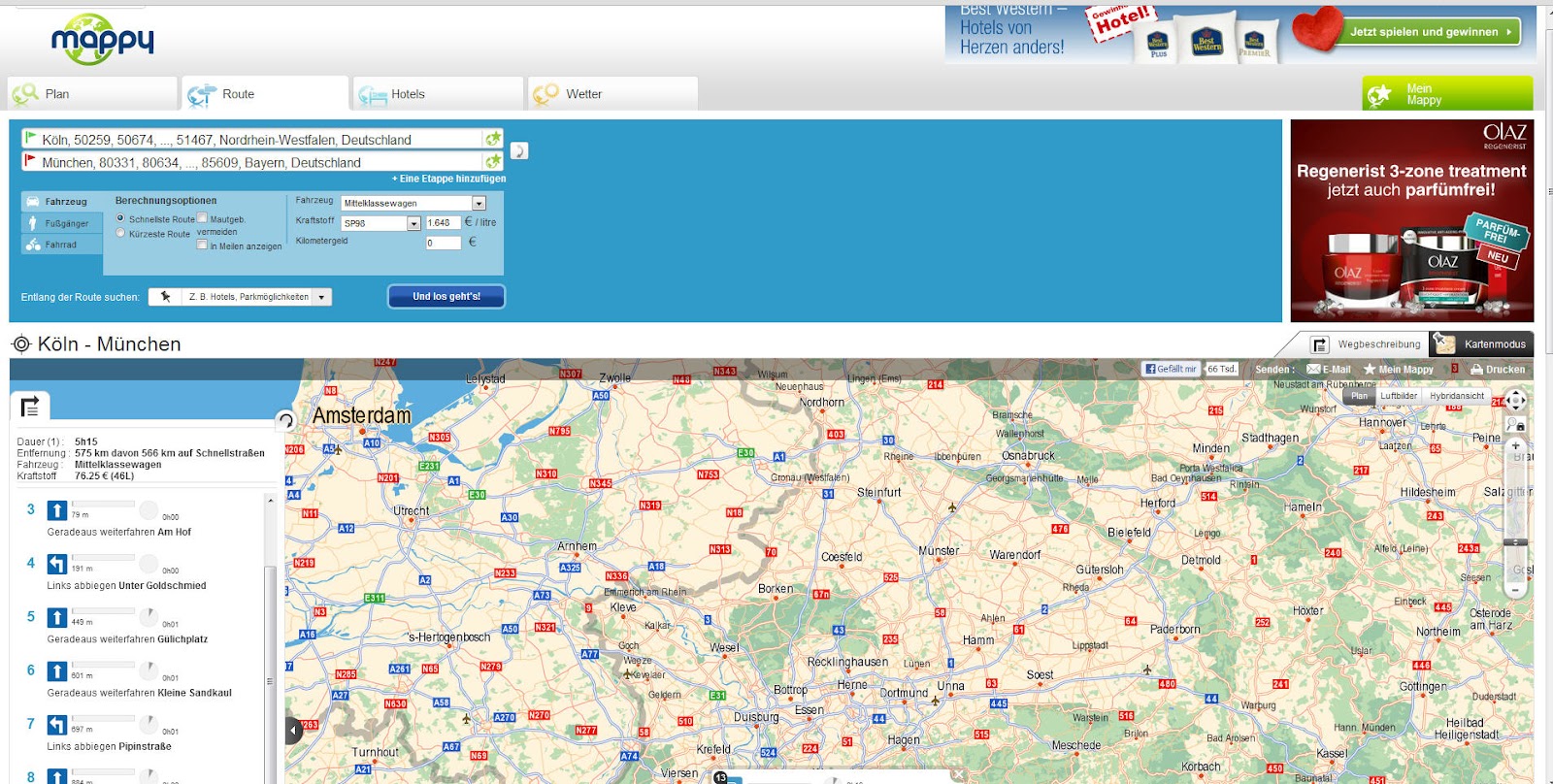The image size is (1553, 784).
Task: Open the Hotels tab
Action: 438,94
